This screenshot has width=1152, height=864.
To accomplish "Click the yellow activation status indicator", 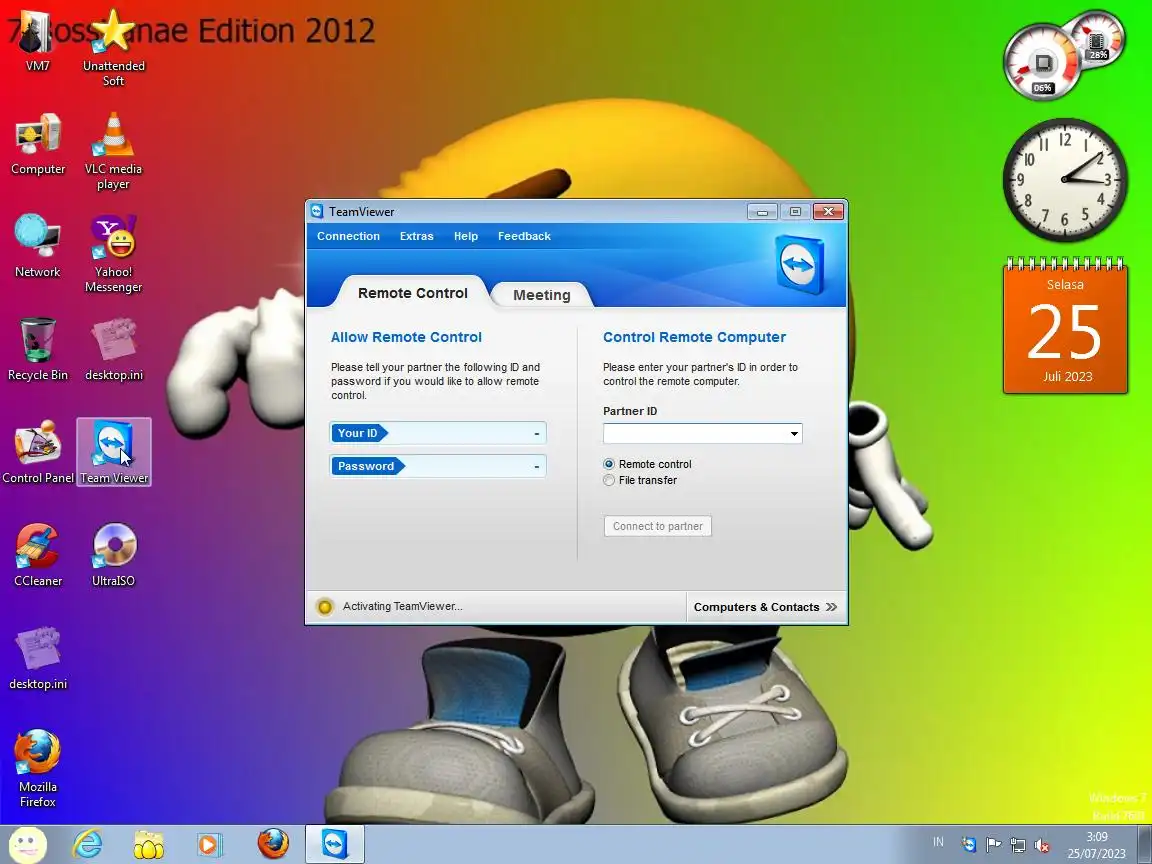I will [324, 607].
